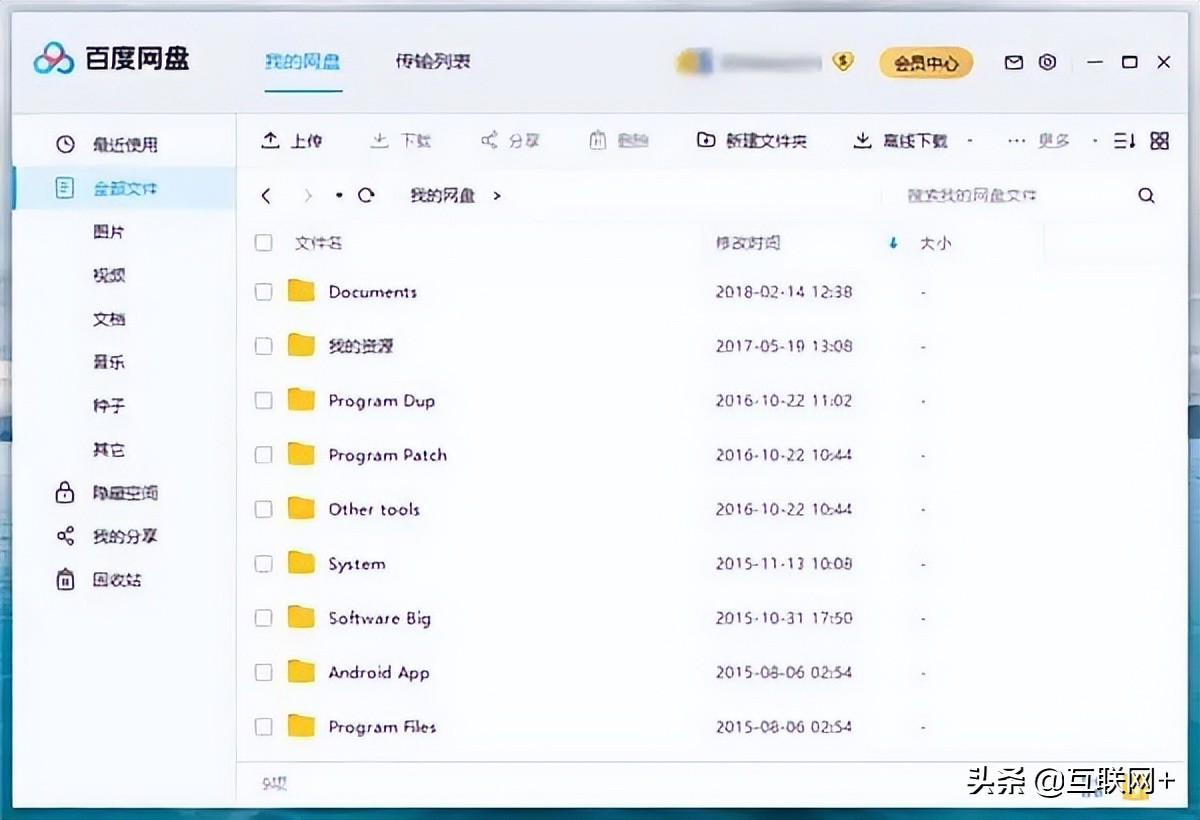Image resolution: width=1200 pixels, height=820 pixels.
Task: Switch to the 传输列表 tab
Action: click(x=434, y=61)
